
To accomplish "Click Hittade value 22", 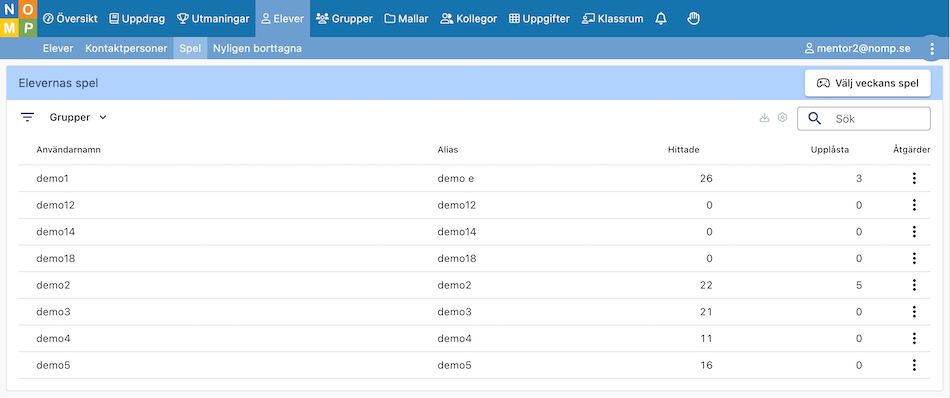I will coord(706,285).
